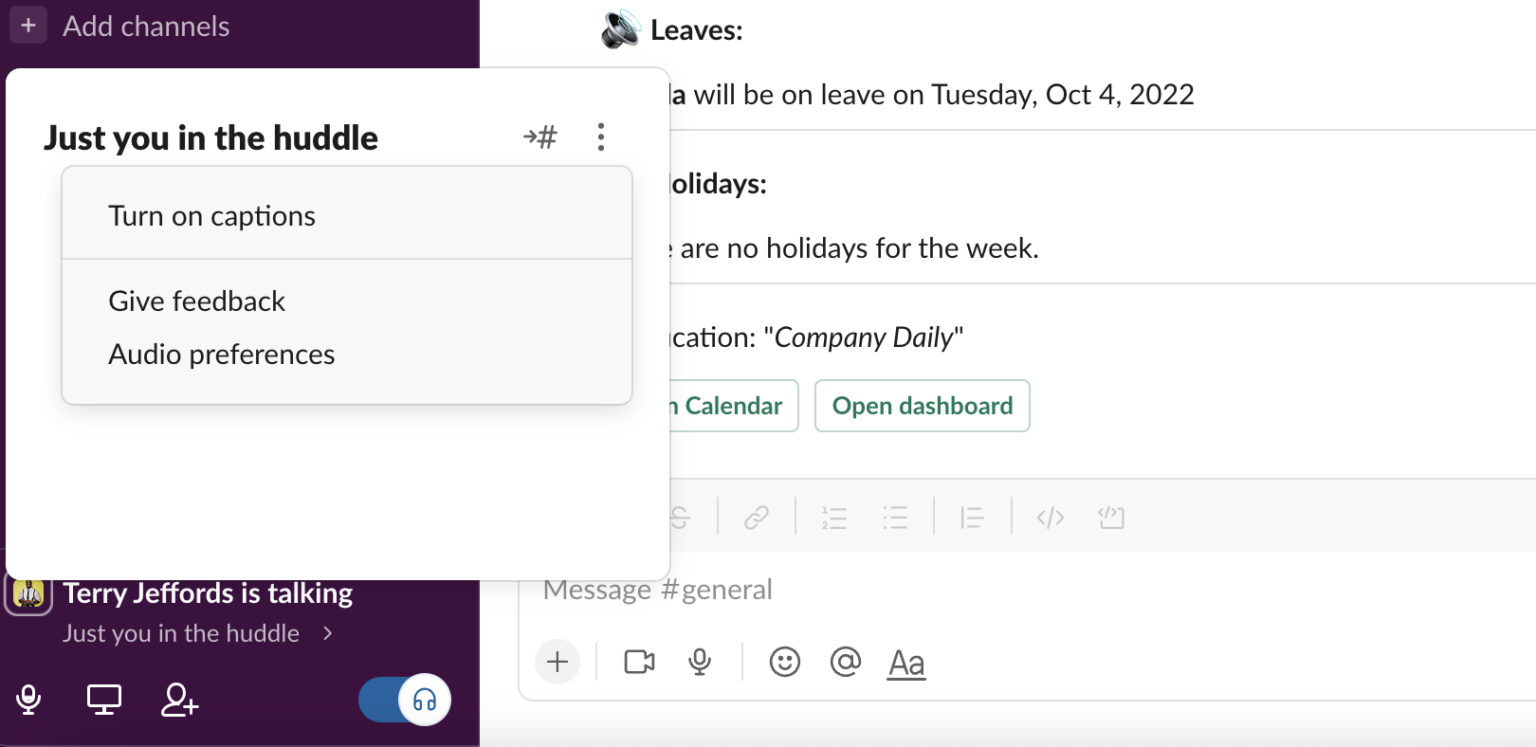Image resolution: width=1536 pixels, height=747 pixels.
Task: Click the Message #general input field
Action: tap(900, 589)
